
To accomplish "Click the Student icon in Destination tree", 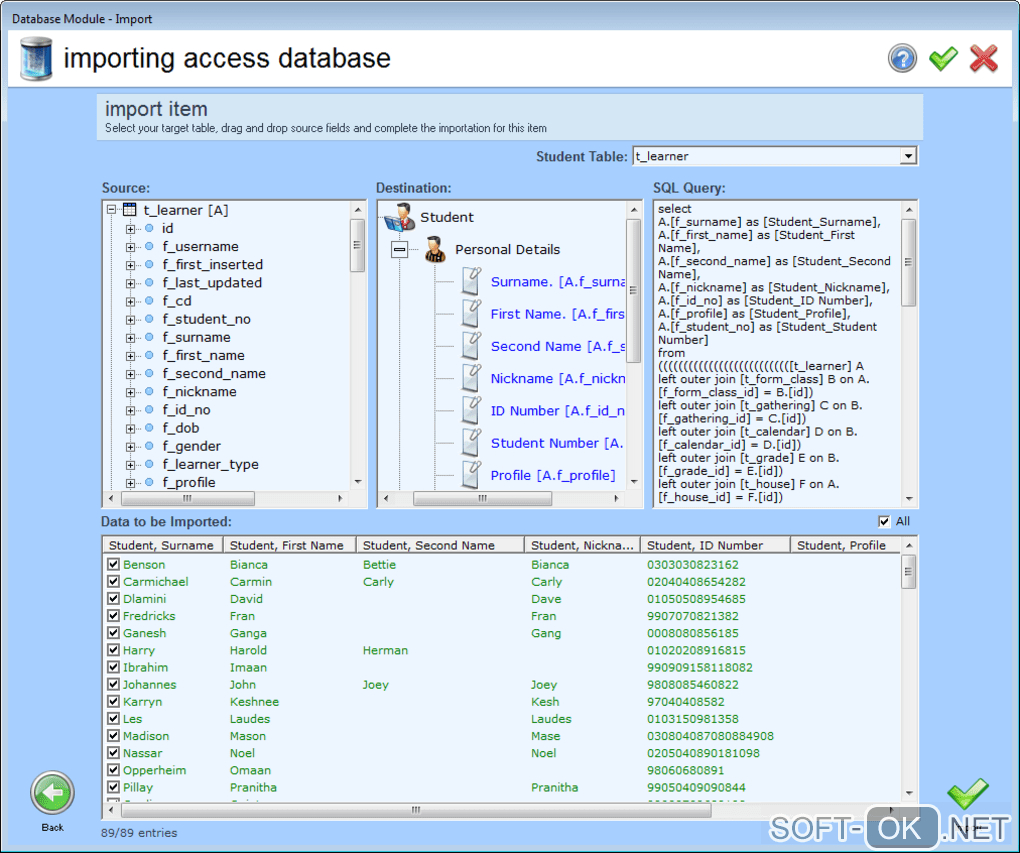I will 399,217.
